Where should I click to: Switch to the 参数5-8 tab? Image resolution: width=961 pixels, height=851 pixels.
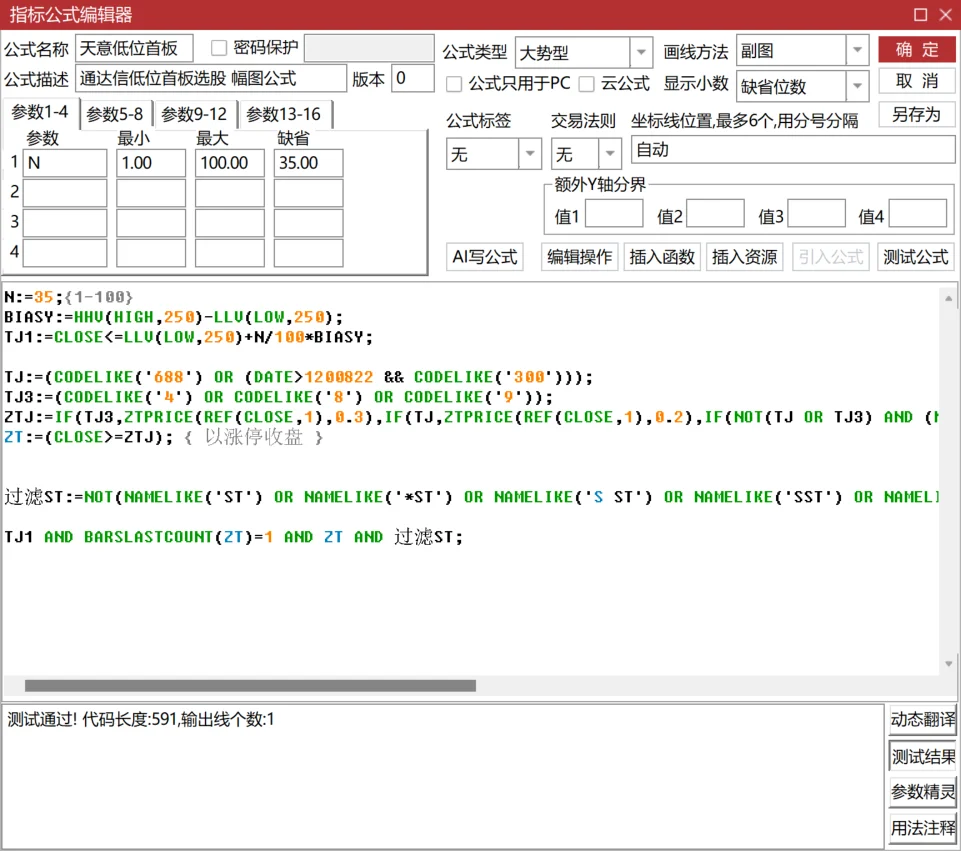pyautogui.click(x=115, y=114)
